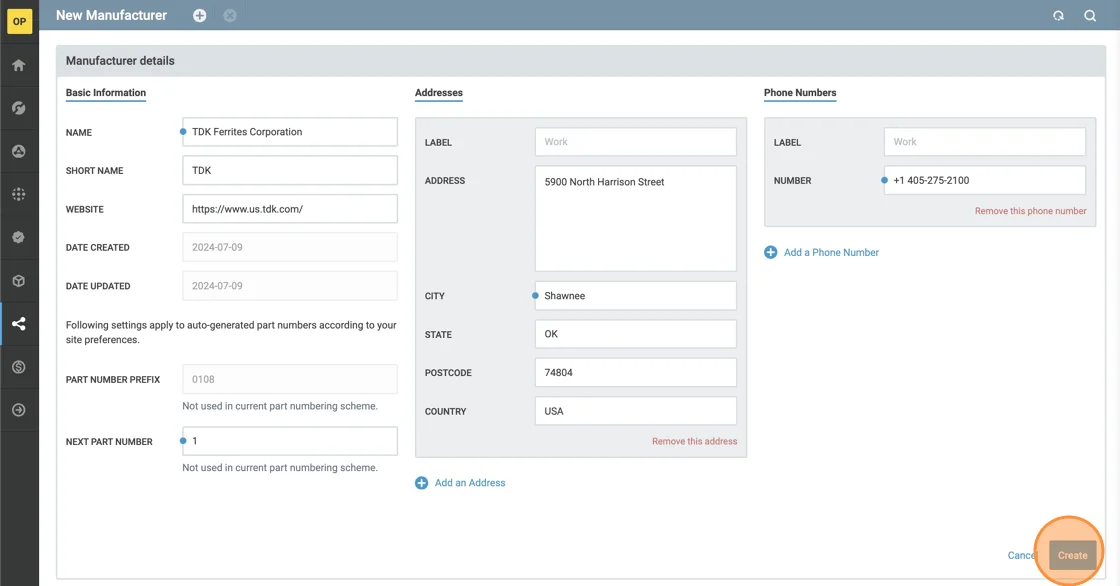Click the Cancel link

click(x=1021, y=555)
